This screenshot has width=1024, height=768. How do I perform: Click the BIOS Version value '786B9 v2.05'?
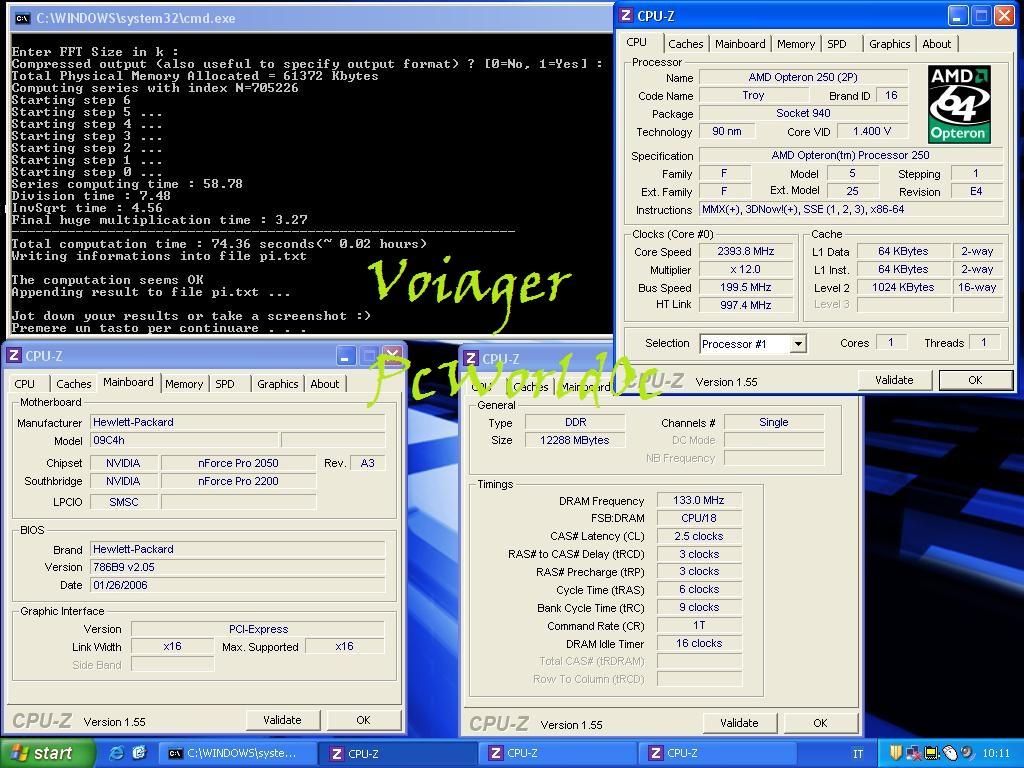tap(238, 567)
